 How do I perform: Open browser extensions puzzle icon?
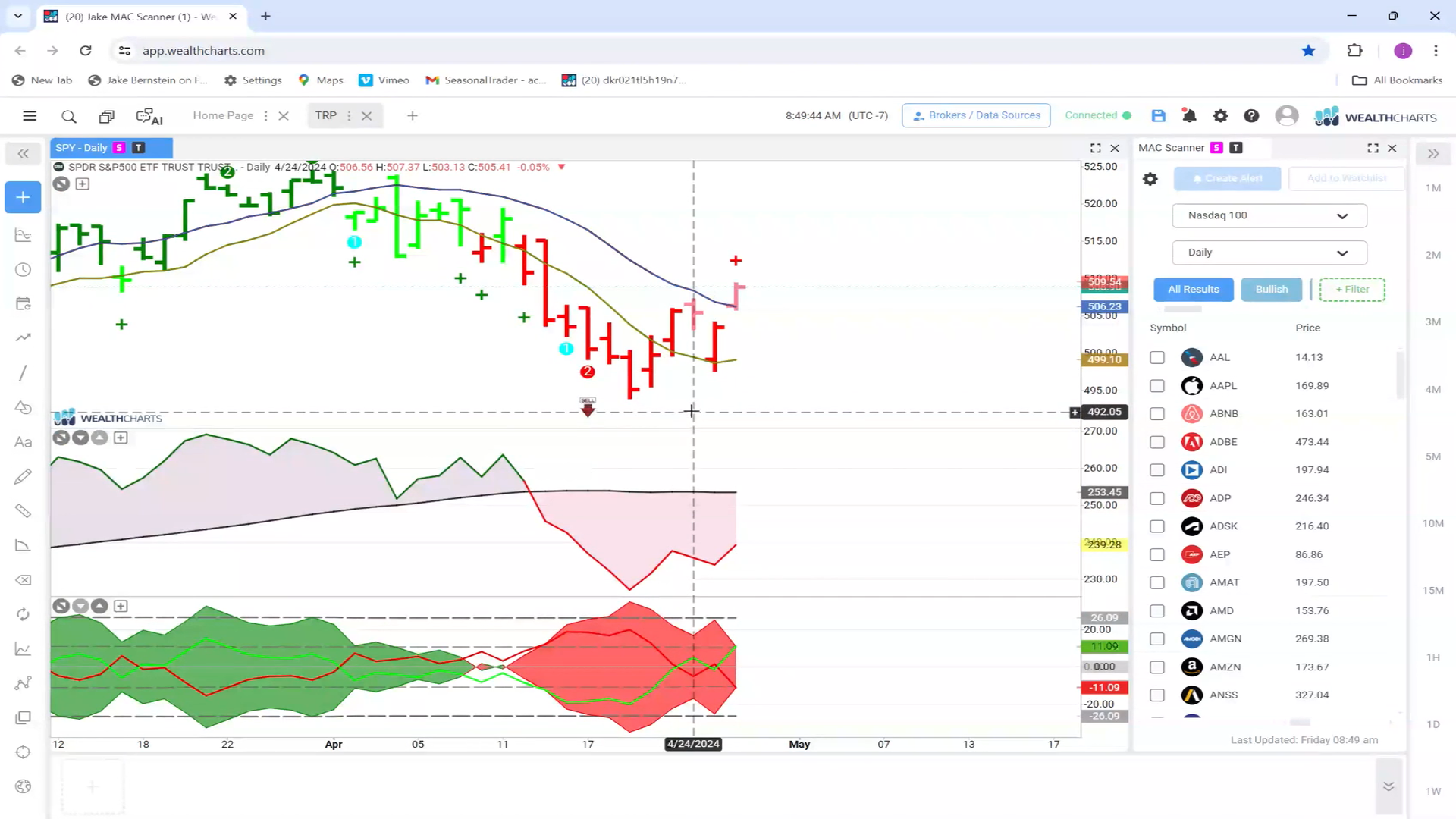(x=1354, y=51)
